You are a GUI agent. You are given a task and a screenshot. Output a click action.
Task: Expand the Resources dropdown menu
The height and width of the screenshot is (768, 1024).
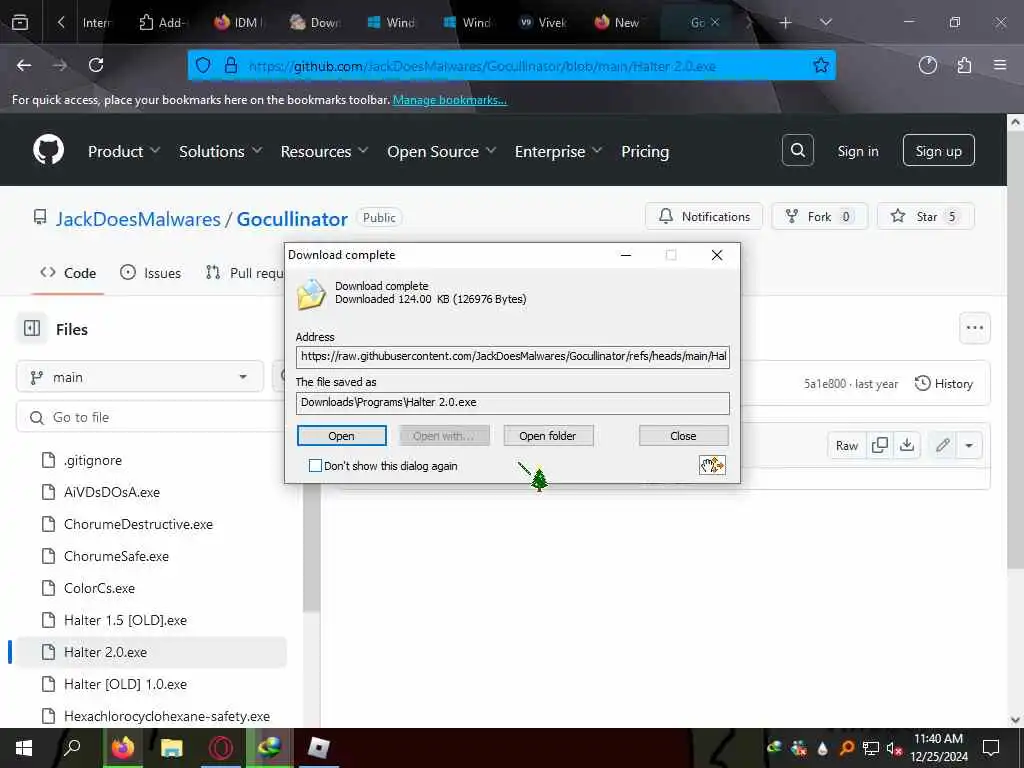[324, 152]
